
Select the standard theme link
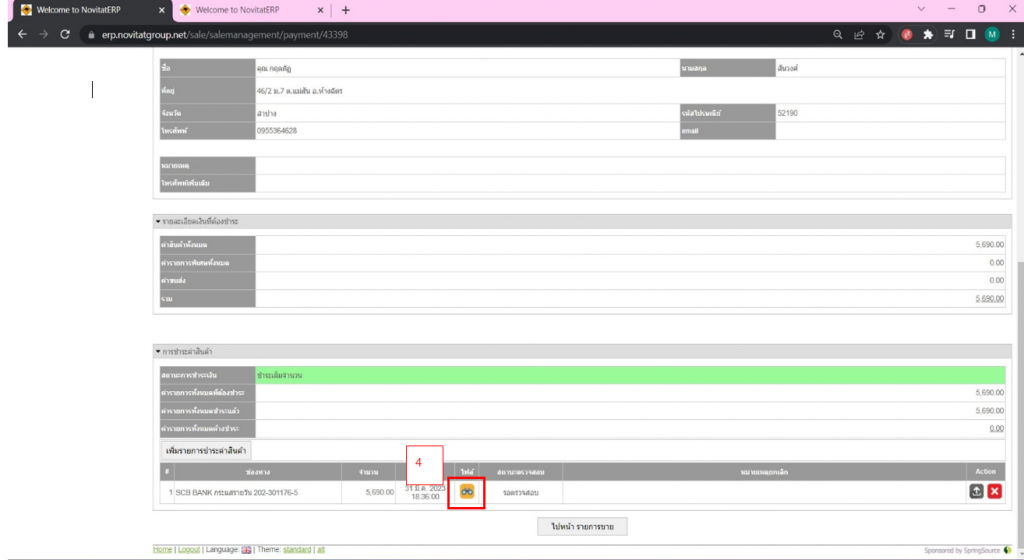(297, 549)
